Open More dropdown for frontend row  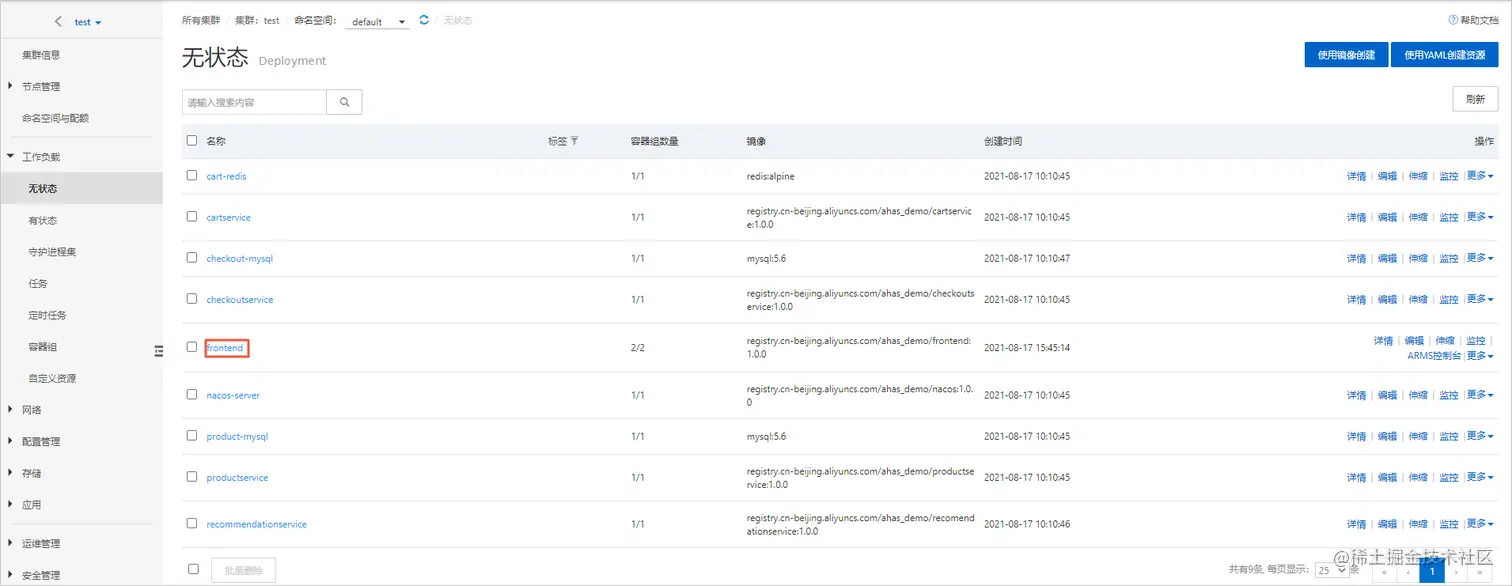[1480, 356]
